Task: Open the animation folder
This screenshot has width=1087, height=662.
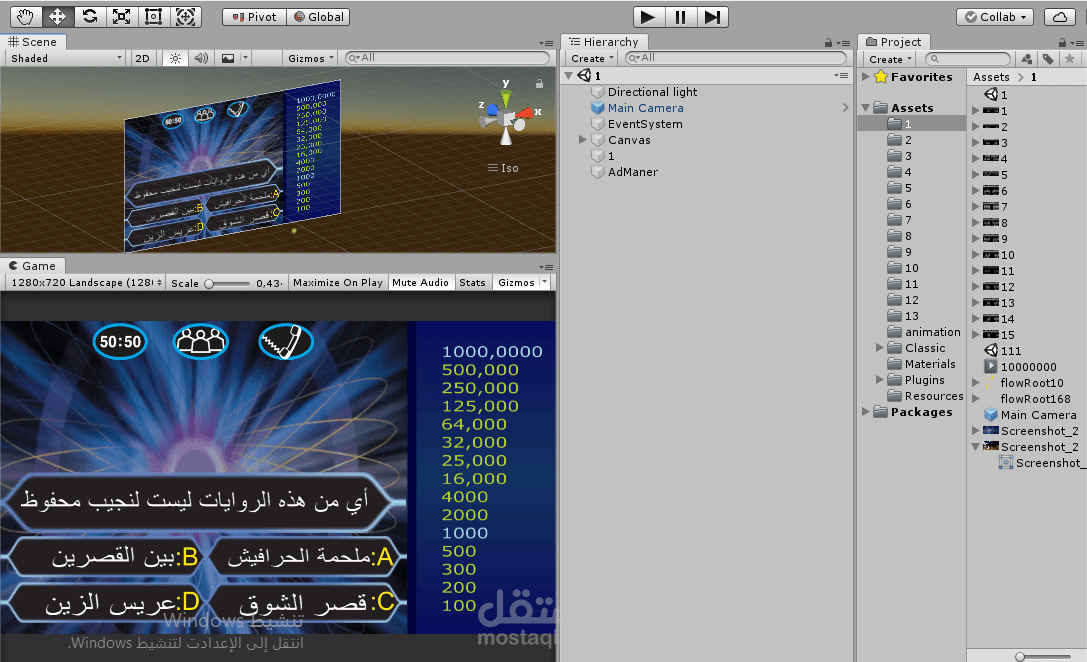Action: [932, 331]
